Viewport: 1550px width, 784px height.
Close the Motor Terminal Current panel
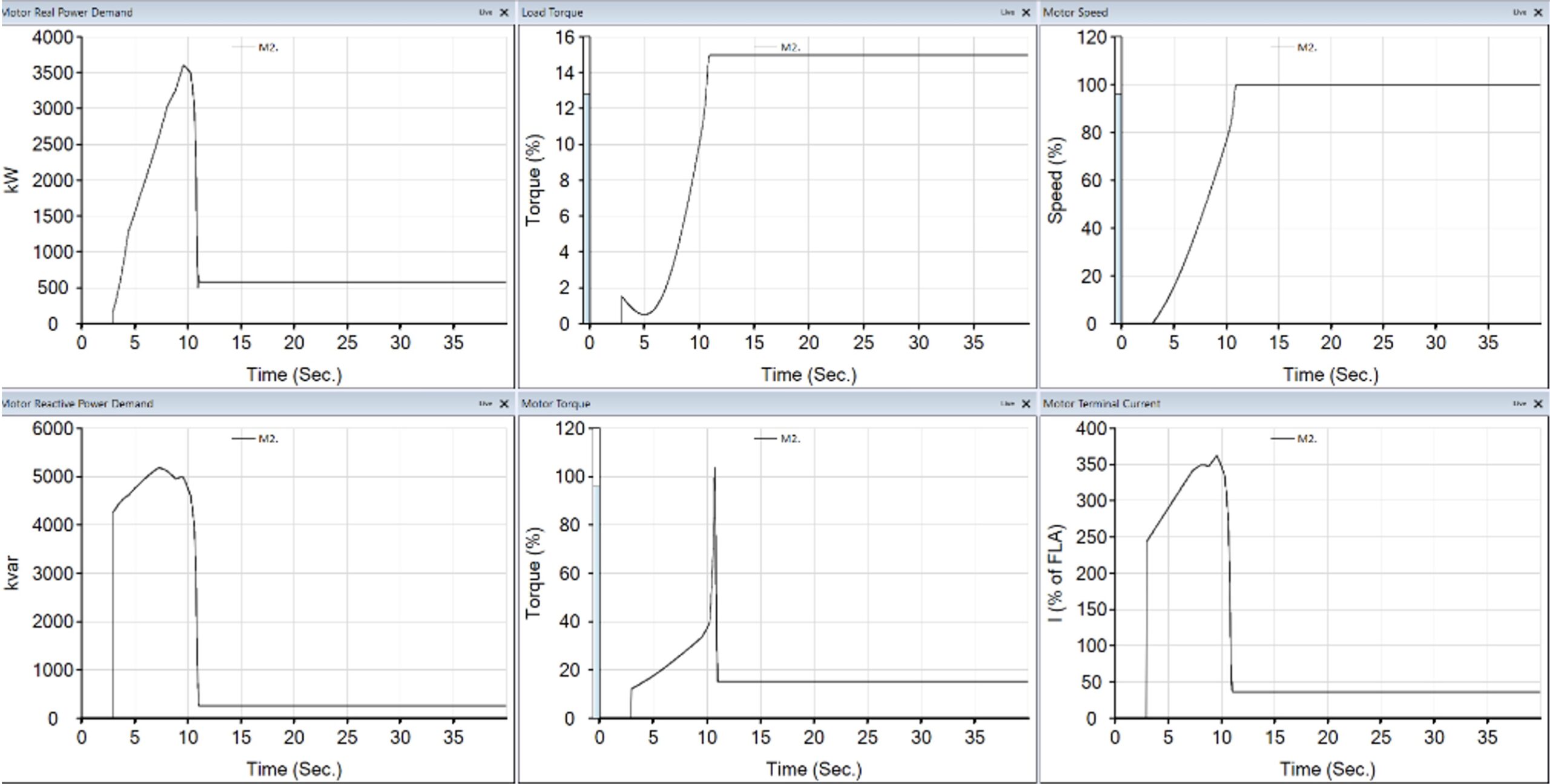(1538, 403)
